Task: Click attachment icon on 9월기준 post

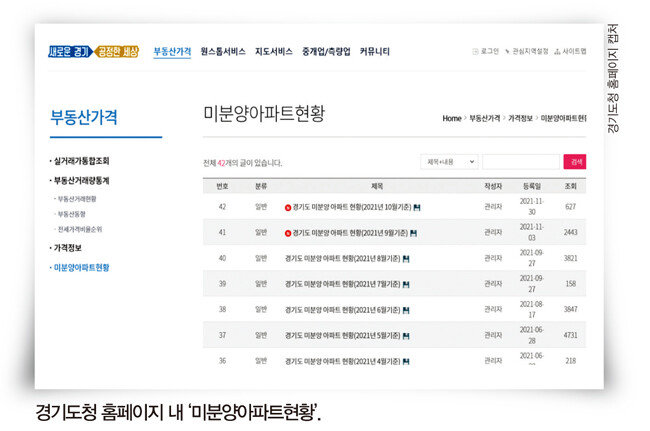Action: point(413,234)
